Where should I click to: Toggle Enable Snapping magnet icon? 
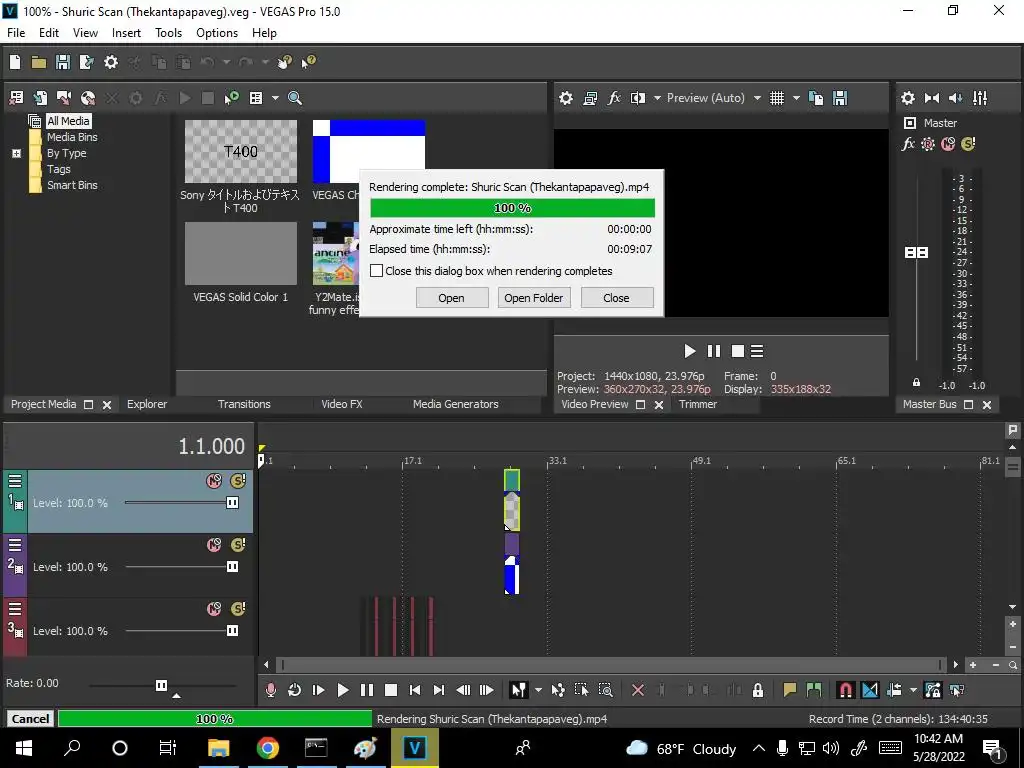[x=846, y=690]
